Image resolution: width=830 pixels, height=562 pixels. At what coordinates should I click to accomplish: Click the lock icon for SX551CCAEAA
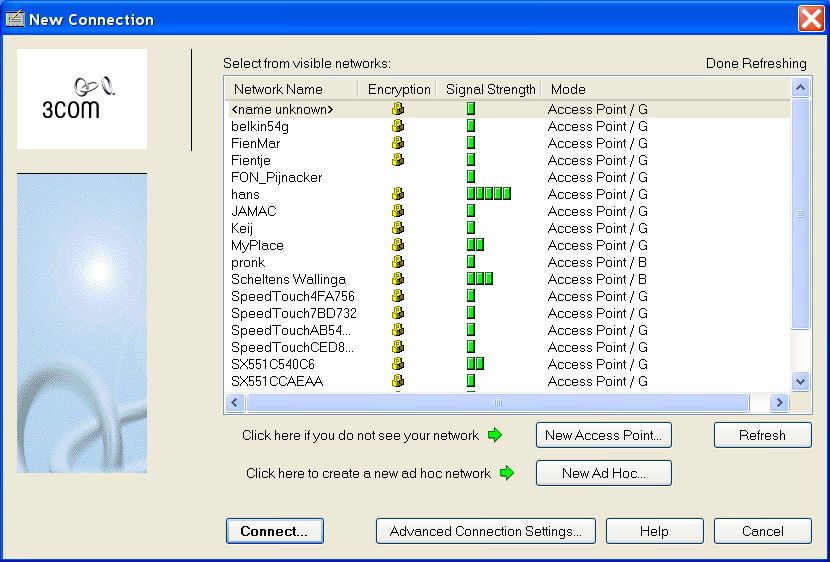[398, 381]
